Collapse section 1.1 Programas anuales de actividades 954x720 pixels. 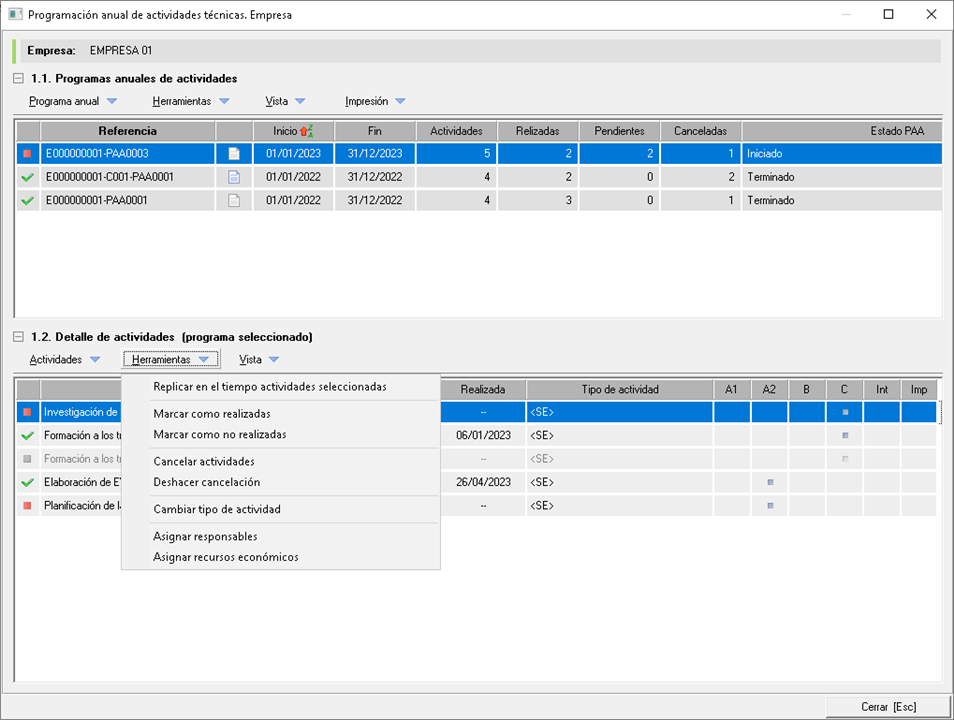(x=18, y=78)
